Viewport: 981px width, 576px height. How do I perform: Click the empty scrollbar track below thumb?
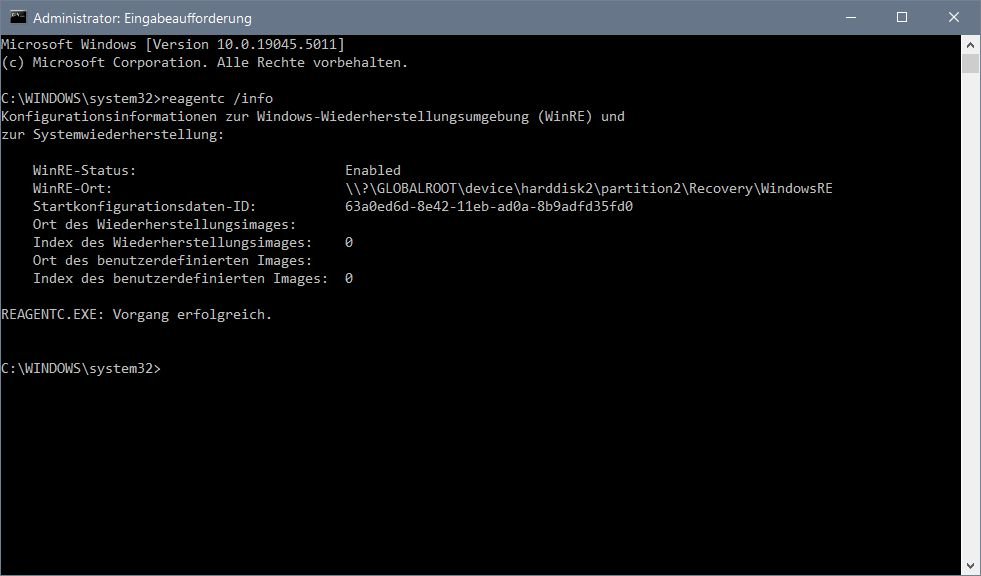coord(970,315)
